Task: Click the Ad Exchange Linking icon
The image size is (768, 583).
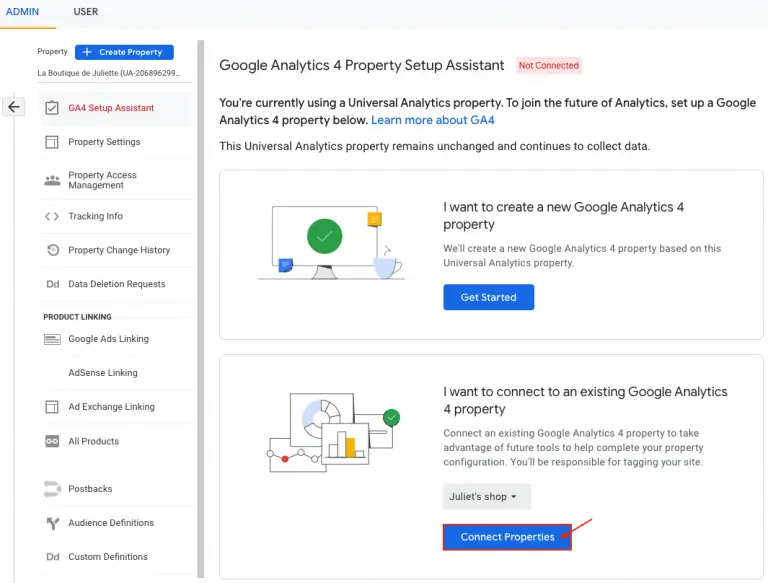Action: click(53, 407)
